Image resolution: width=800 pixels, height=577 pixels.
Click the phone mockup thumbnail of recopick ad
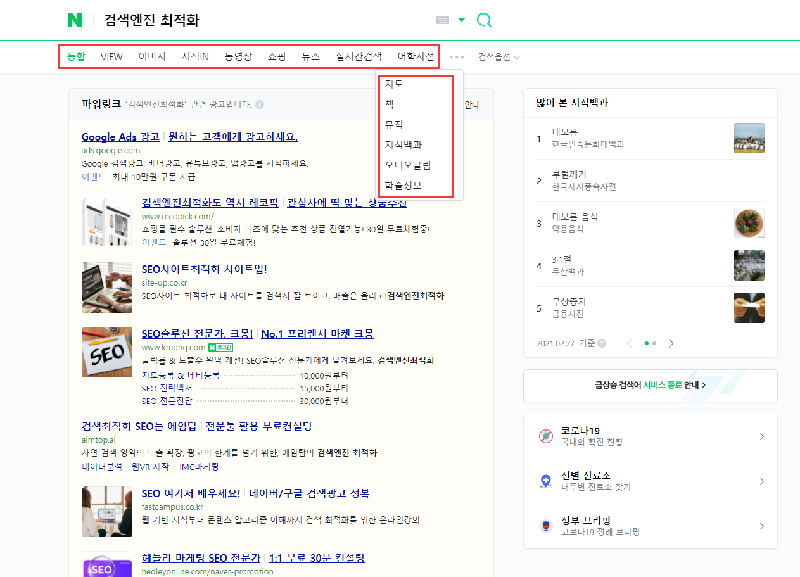[x=107, y=222]
